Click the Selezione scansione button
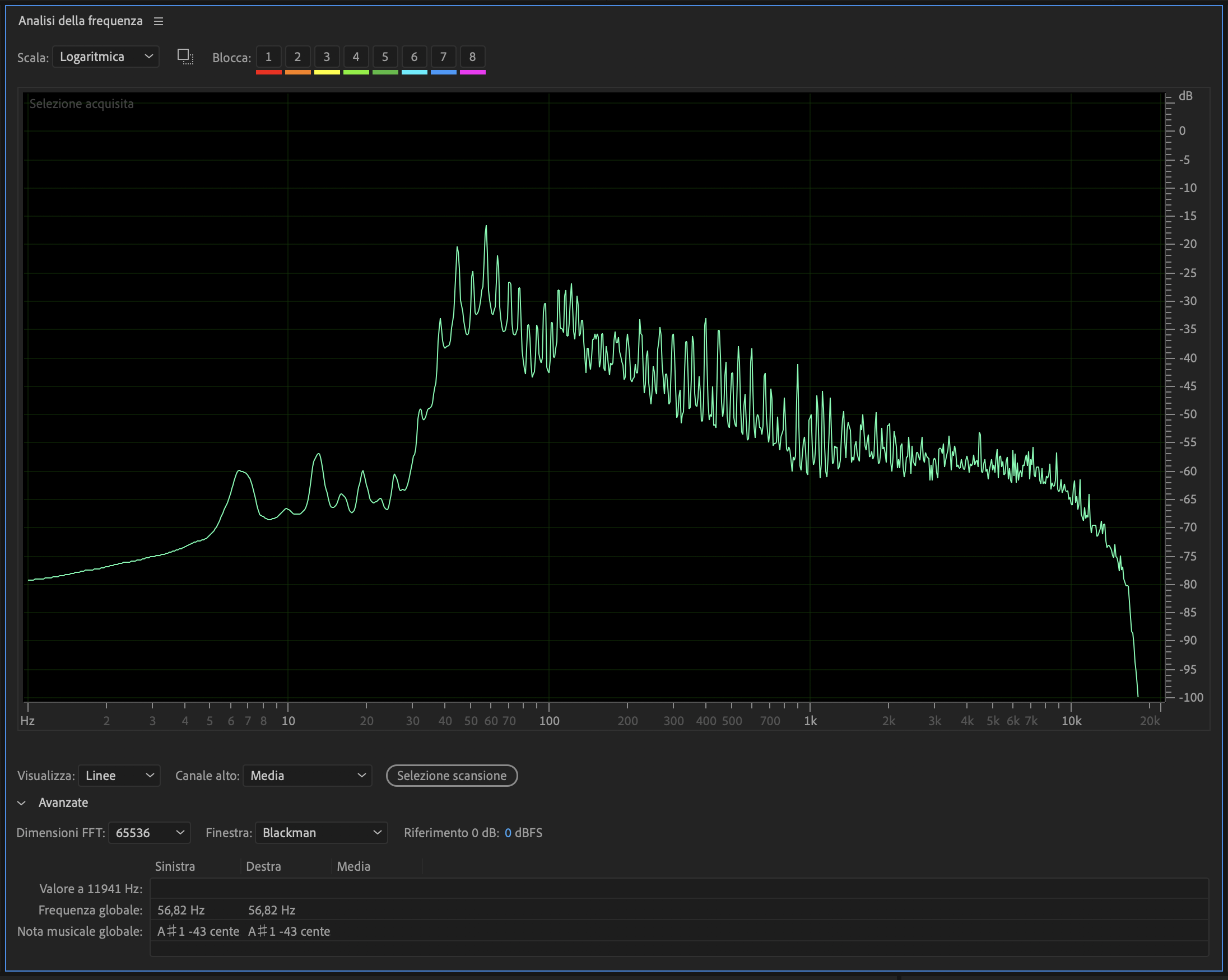 pos(452,776)
